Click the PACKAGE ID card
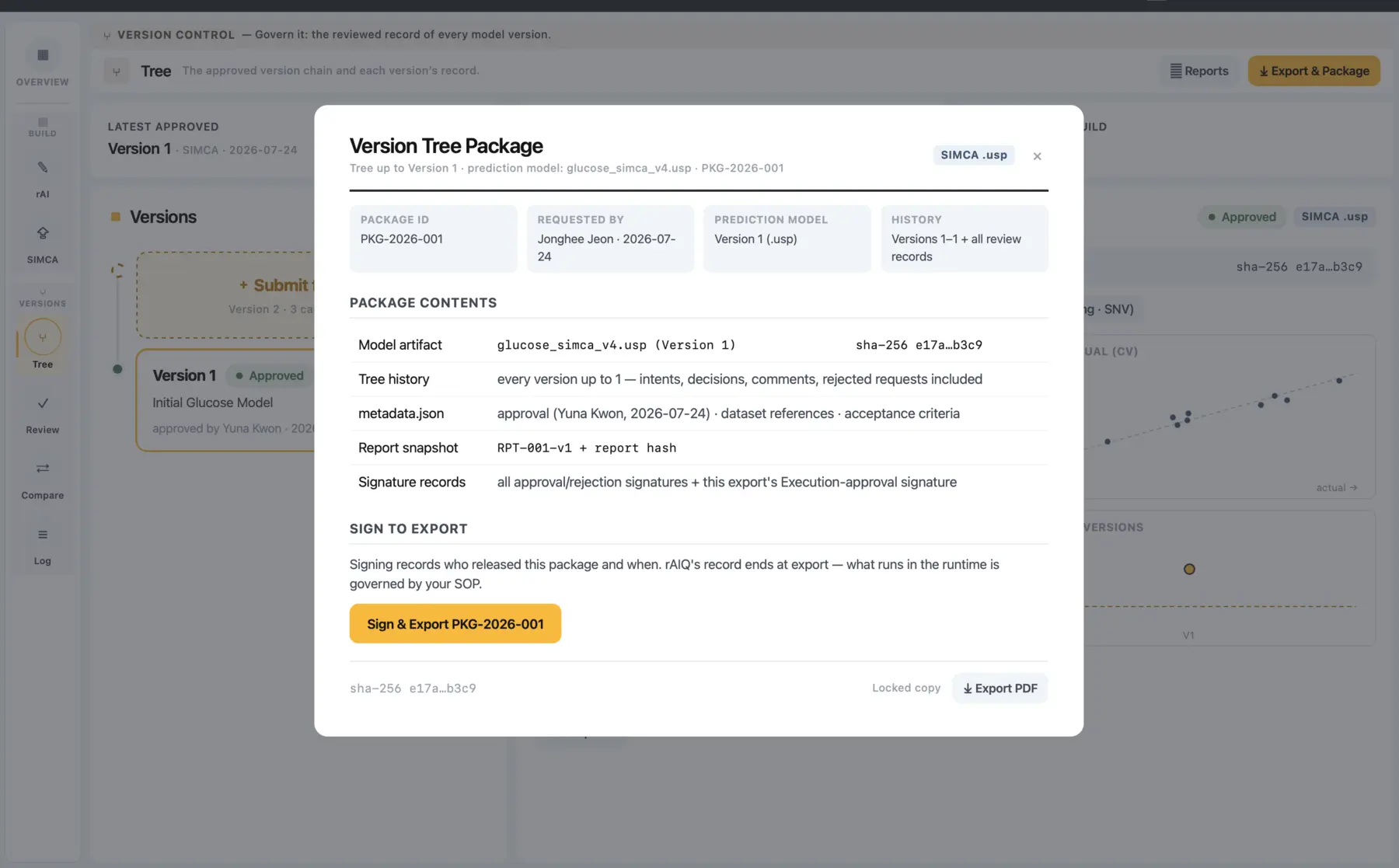 (x=433, y=239)
